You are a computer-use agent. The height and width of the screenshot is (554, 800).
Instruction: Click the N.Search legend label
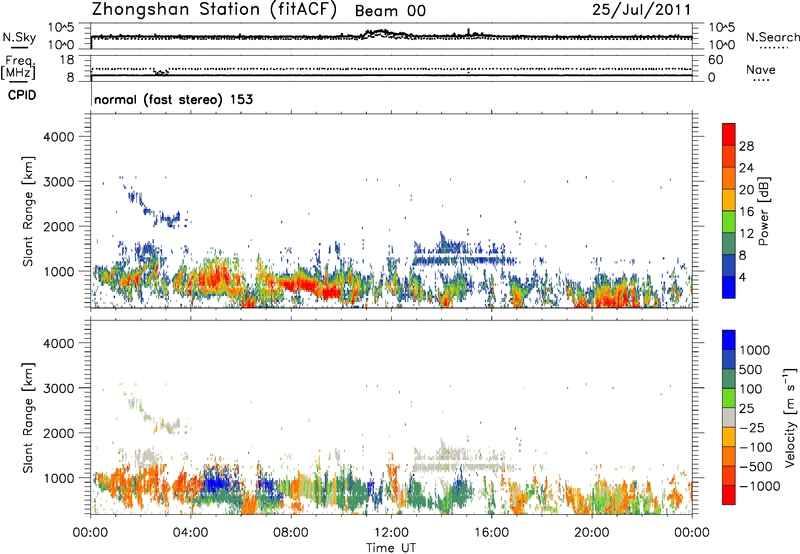click(x=772, y=37)
